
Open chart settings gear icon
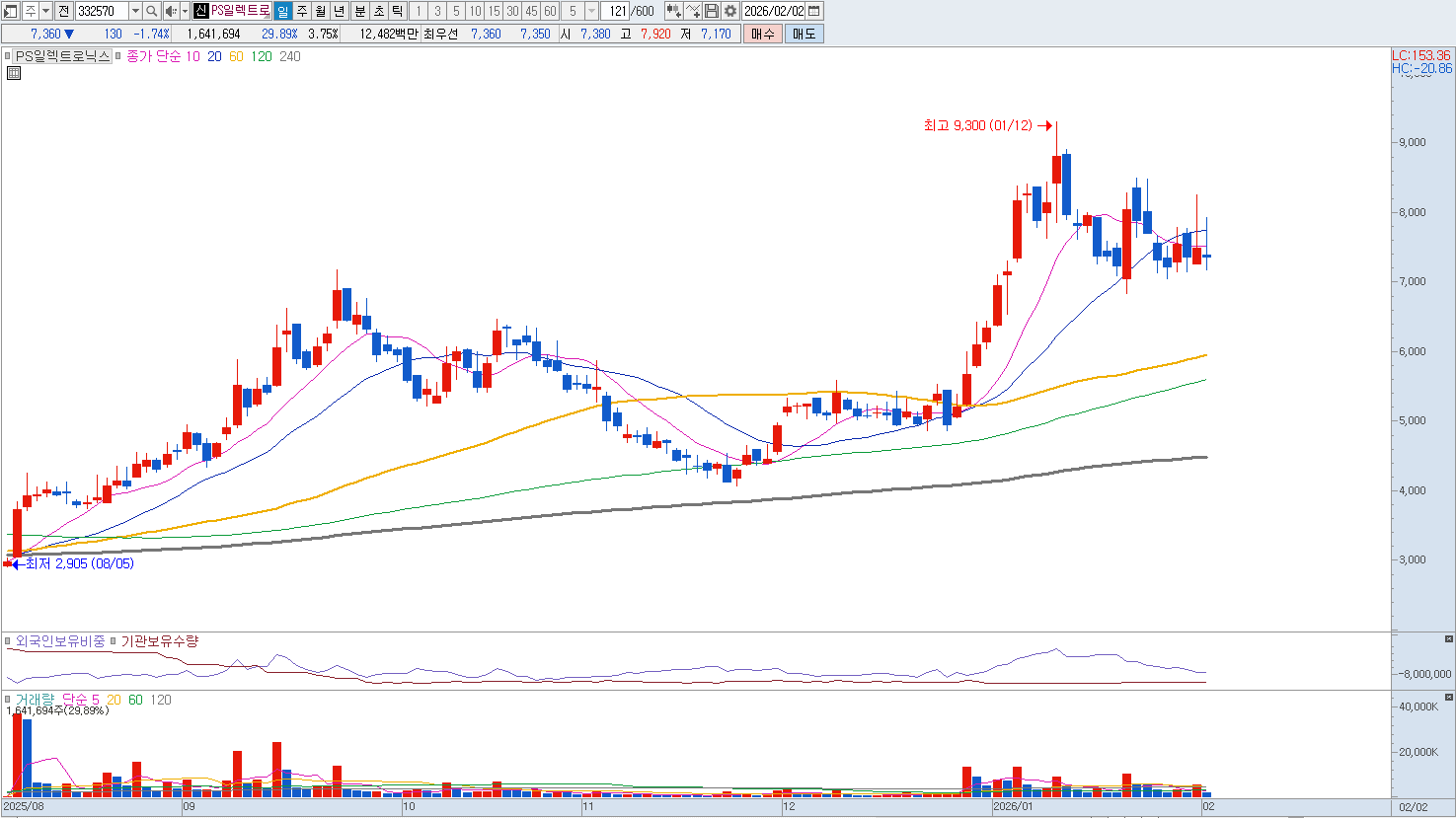730,11
